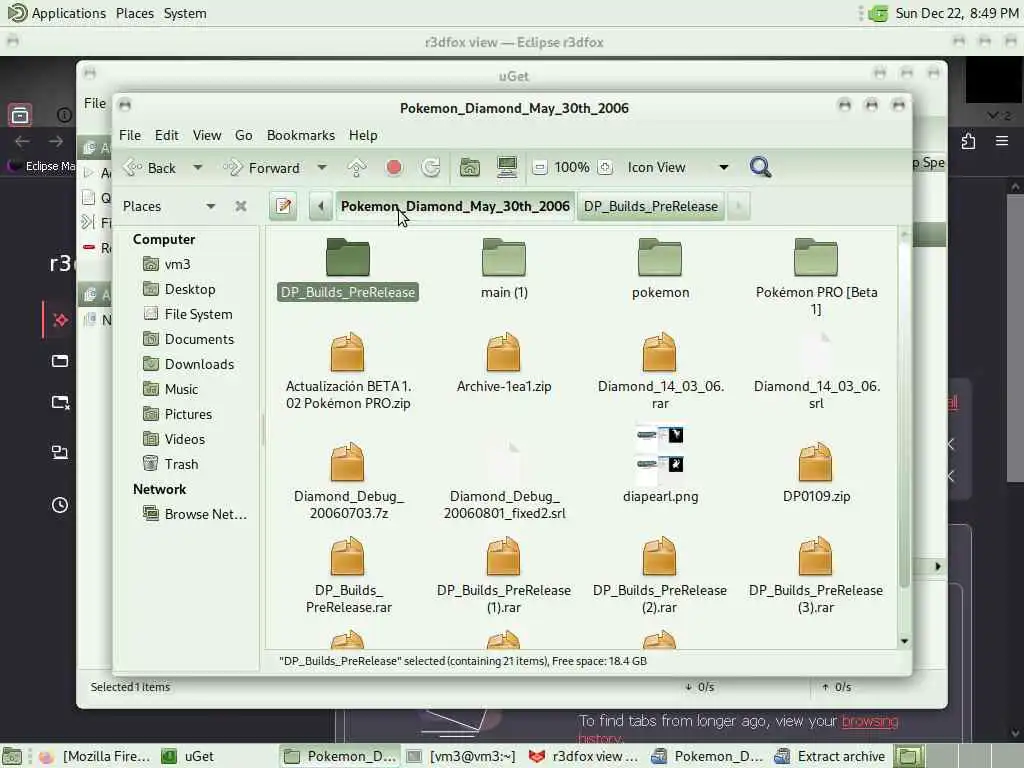1024x768 pixels.
Task: Select DP_Builds_PreRelease folder icon
Action: pos(347,257)
